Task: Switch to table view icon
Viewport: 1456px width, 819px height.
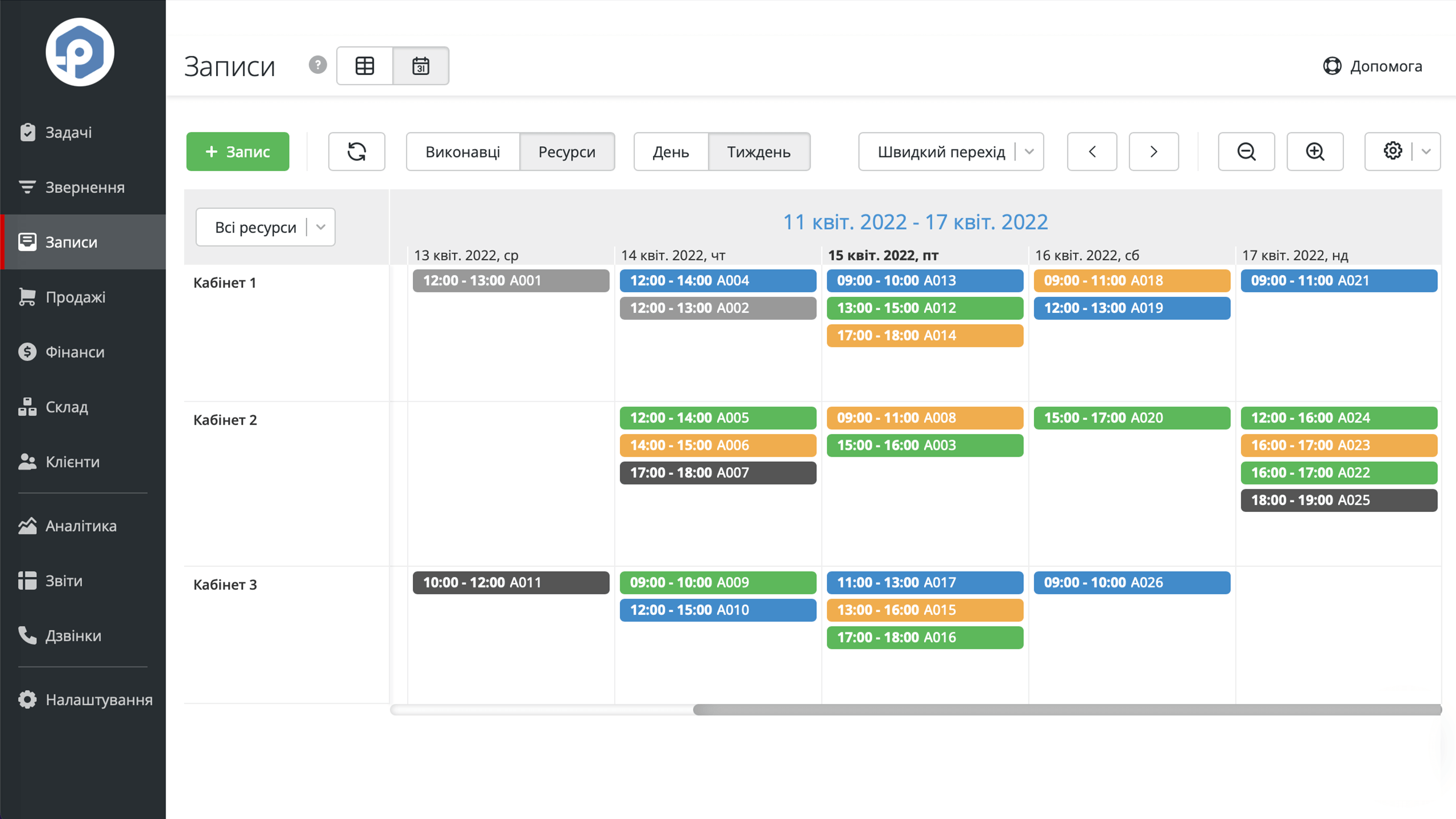Action: 365,66
